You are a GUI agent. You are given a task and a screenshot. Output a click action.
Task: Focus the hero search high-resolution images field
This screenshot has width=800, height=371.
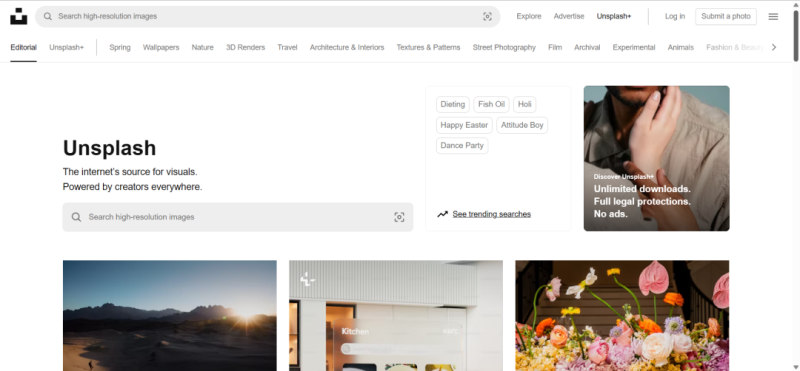pos(238,217)
